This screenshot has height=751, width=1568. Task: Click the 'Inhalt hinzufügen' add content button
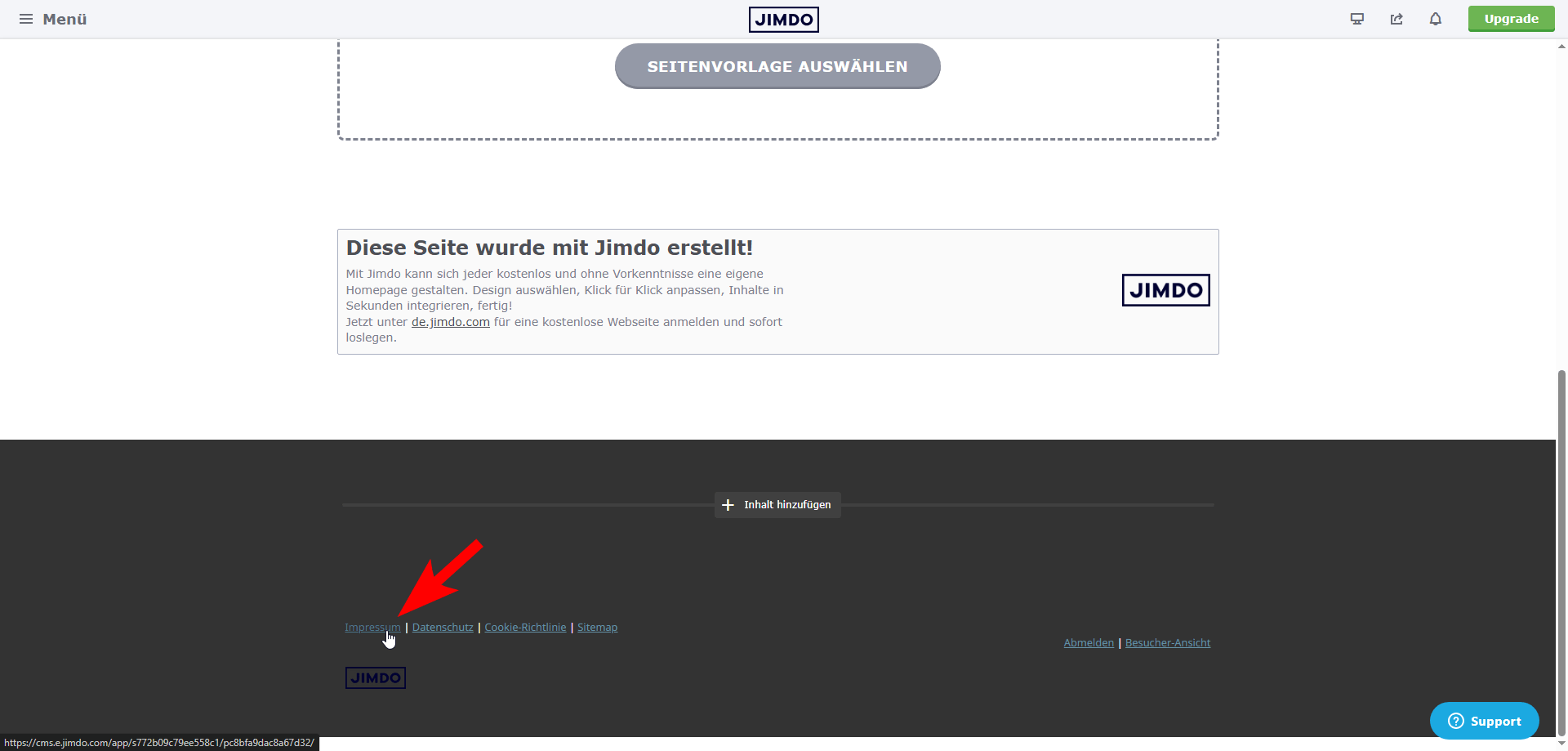(777, 505)
